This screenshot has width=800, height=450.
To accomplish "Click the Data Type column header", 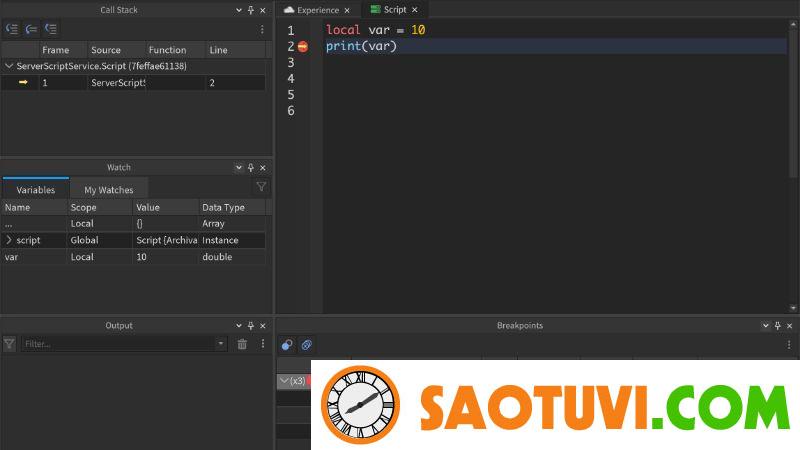I will (x=223, y=207).
